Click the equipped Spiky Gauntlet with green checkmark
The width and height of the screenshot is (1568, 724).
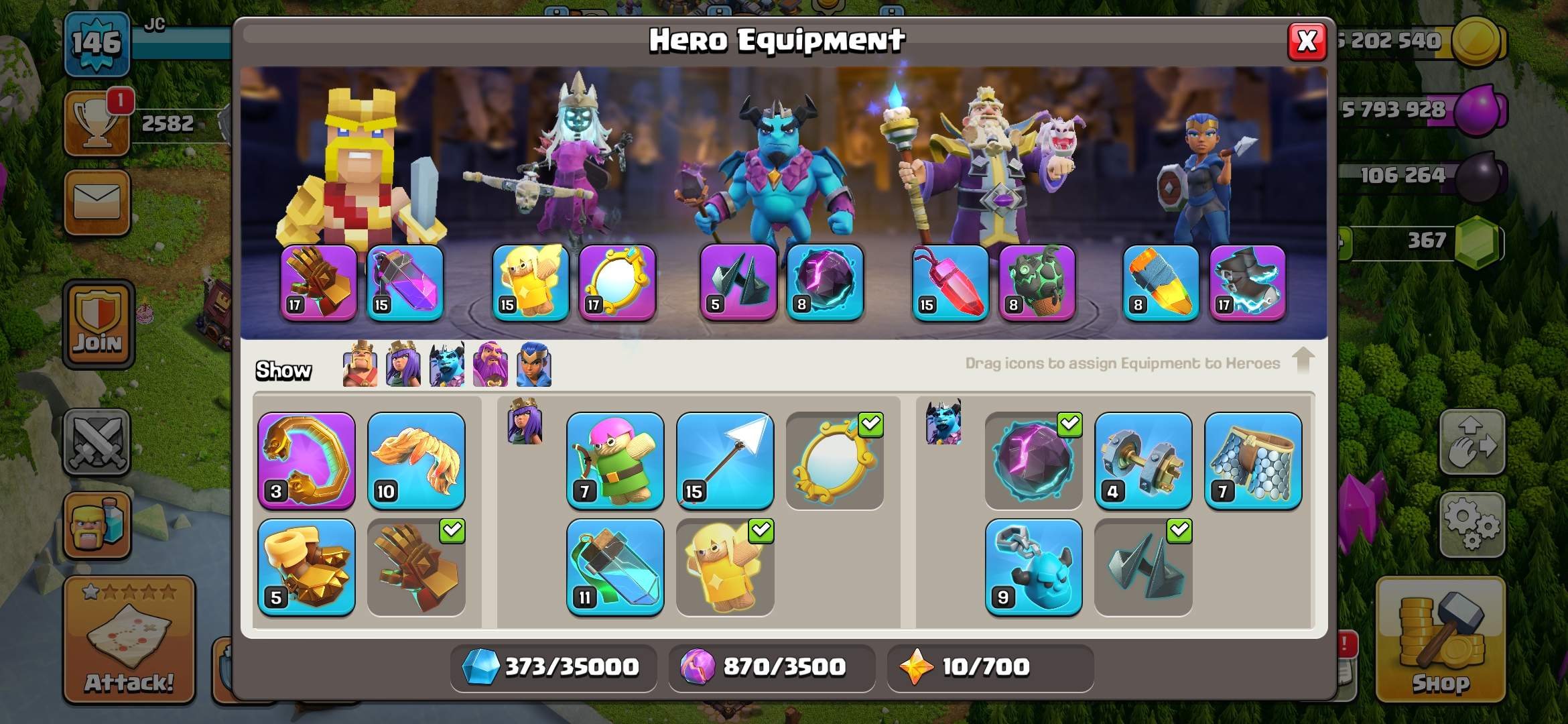[416, 567]
